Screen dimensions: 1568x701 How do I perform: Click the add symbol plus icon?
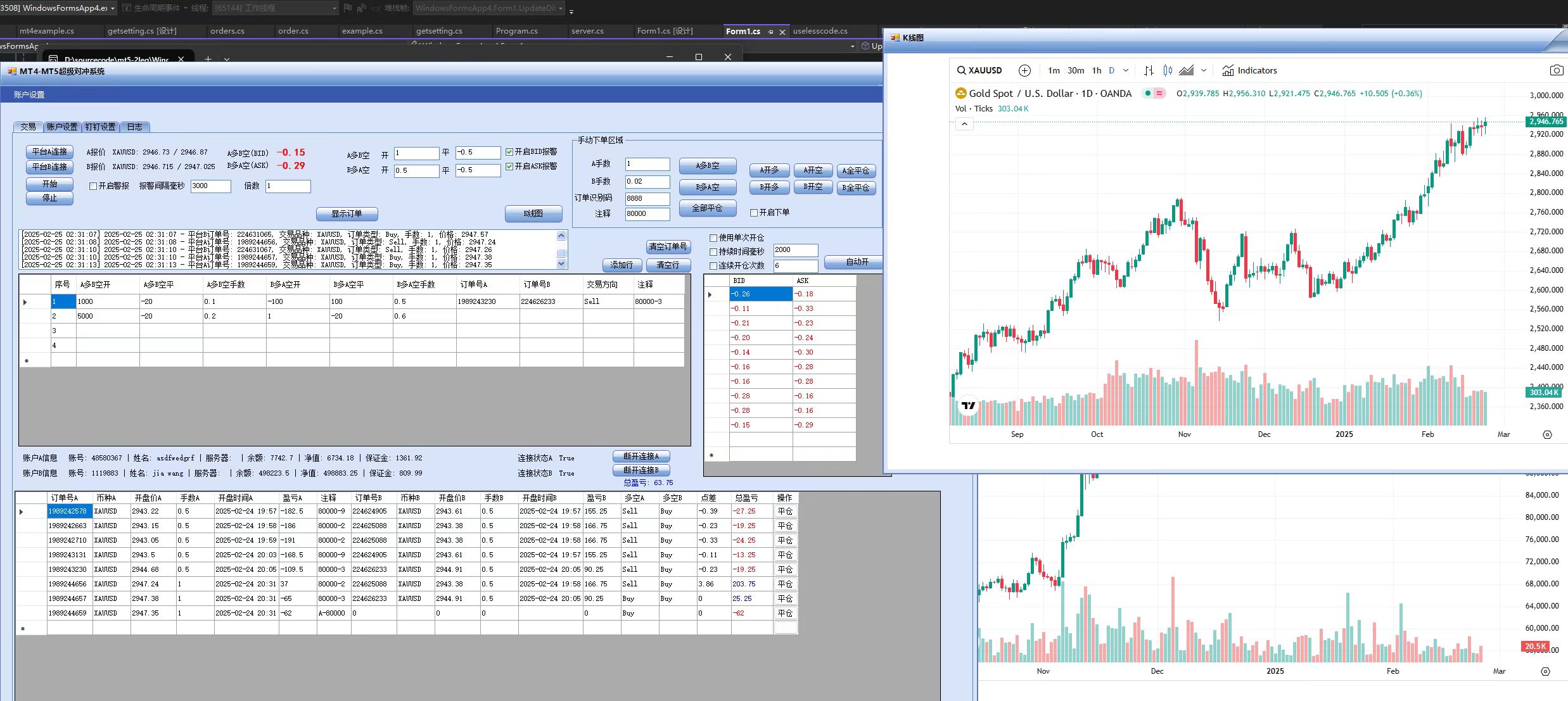(1024, 70)
